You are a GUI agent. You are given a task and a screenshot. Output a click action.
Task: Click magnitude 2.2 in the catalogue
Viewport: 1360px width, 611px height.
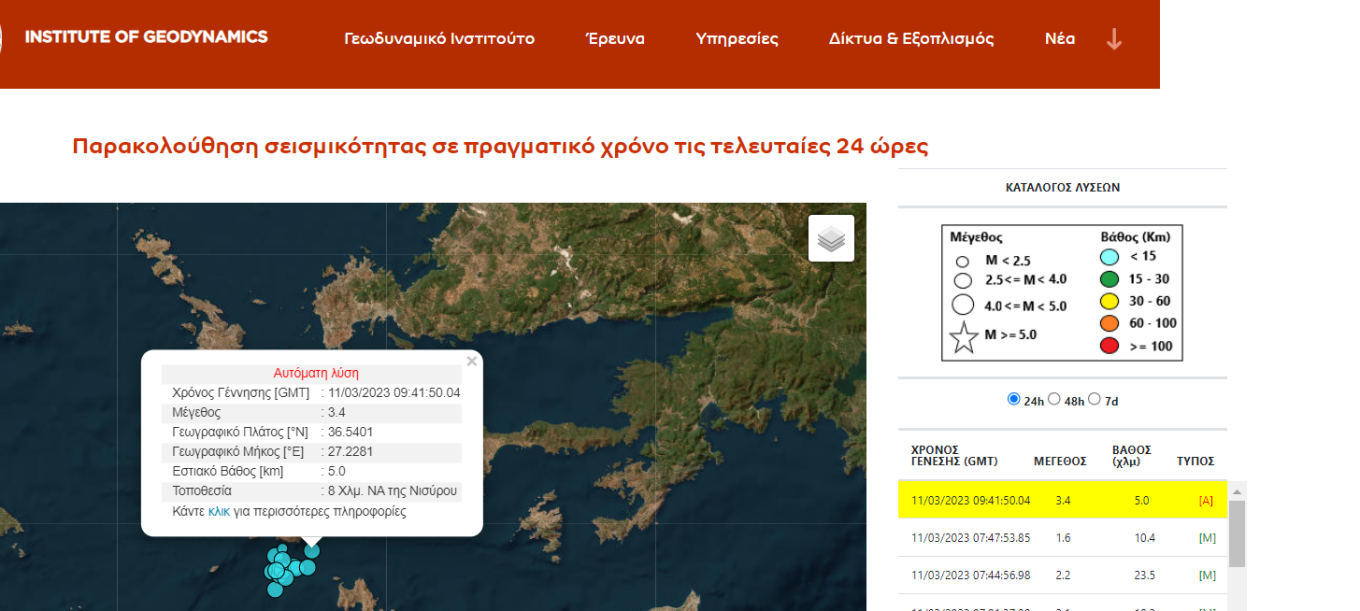coord(1062,575)
